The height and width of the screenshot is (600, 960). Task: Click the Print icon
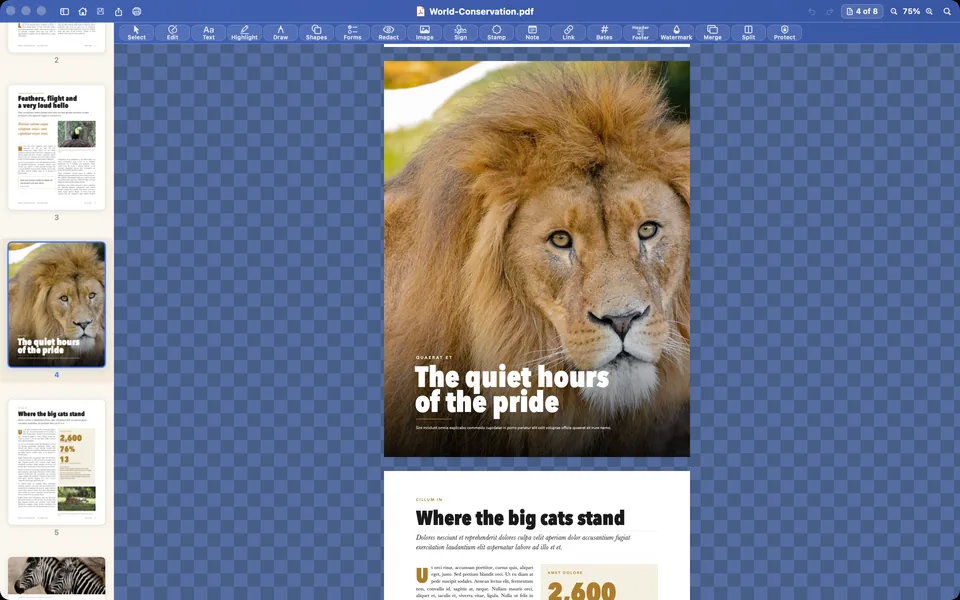[137, 12]
